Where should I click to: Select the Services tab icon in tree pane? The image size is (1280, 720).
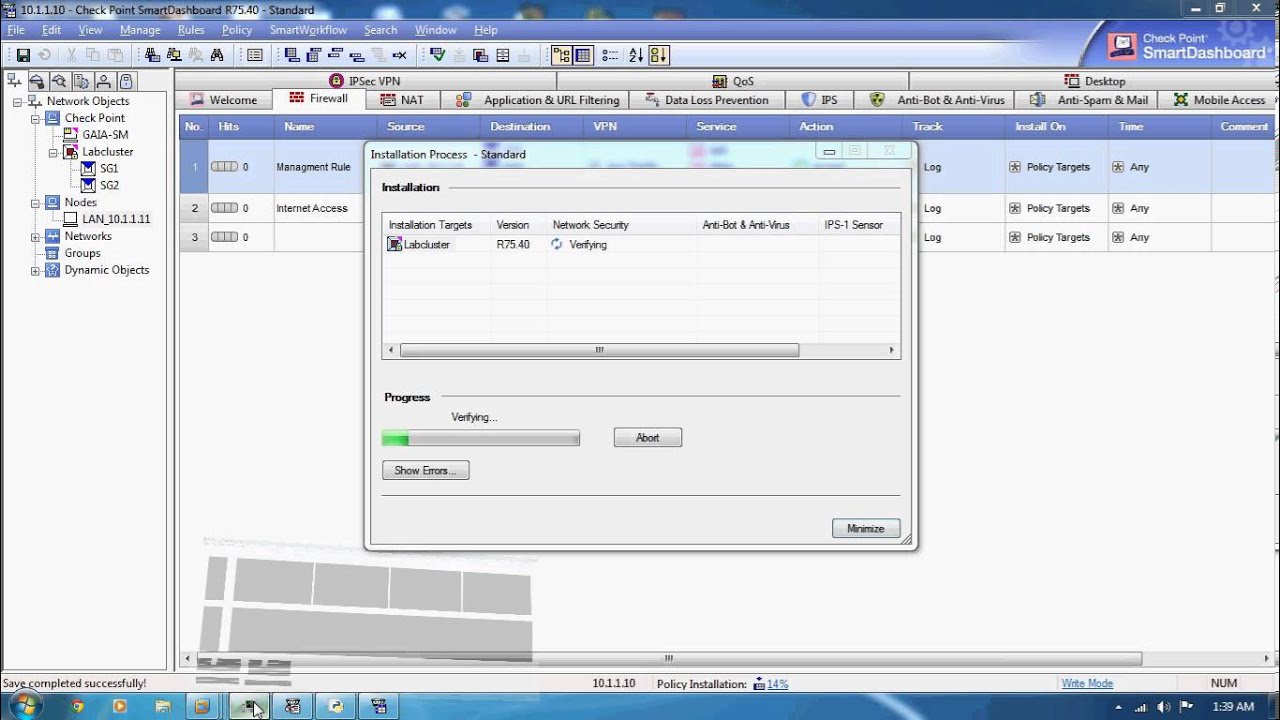37,81
